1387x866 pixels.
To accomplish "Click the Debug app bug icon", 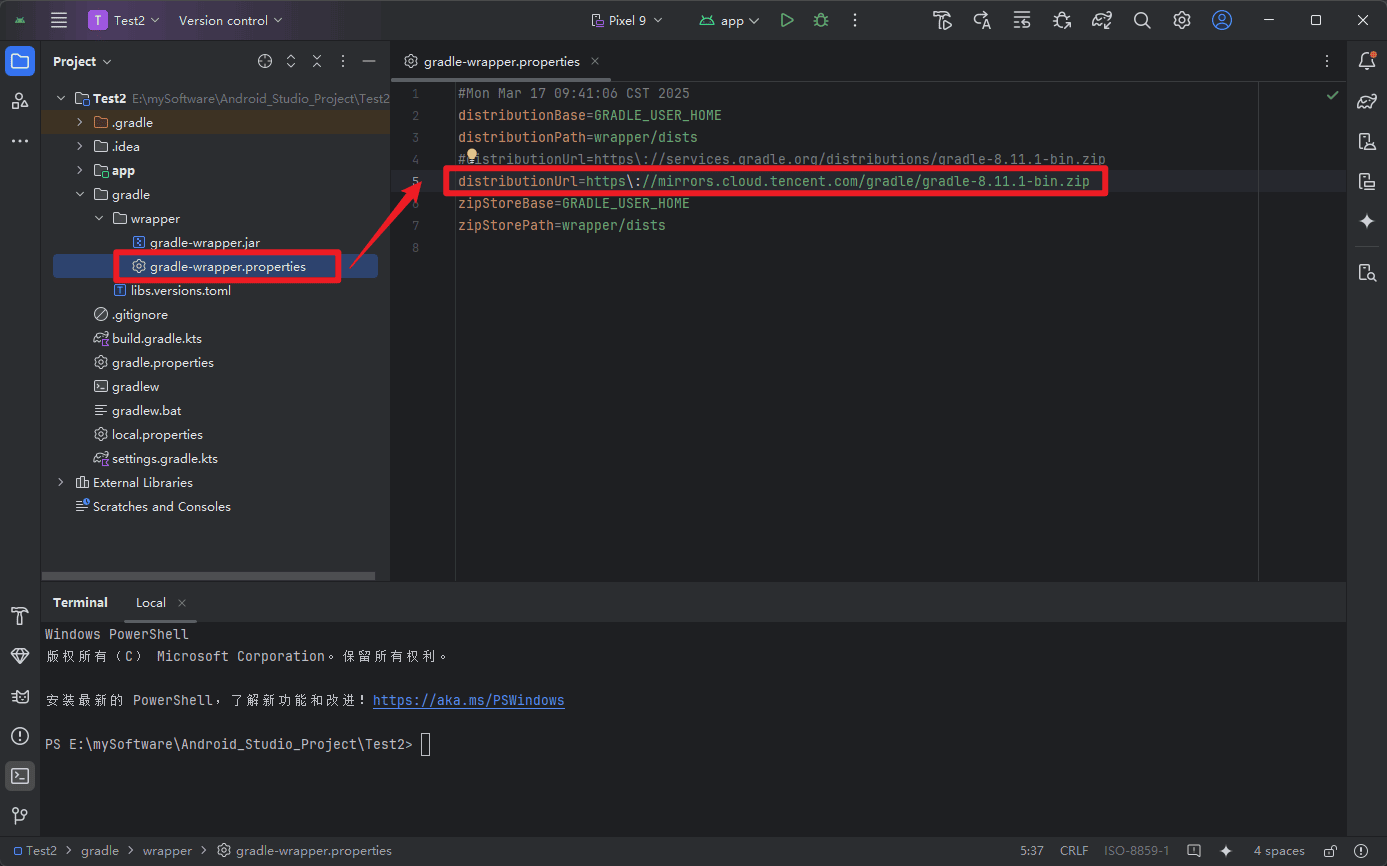I will point(821,20).
